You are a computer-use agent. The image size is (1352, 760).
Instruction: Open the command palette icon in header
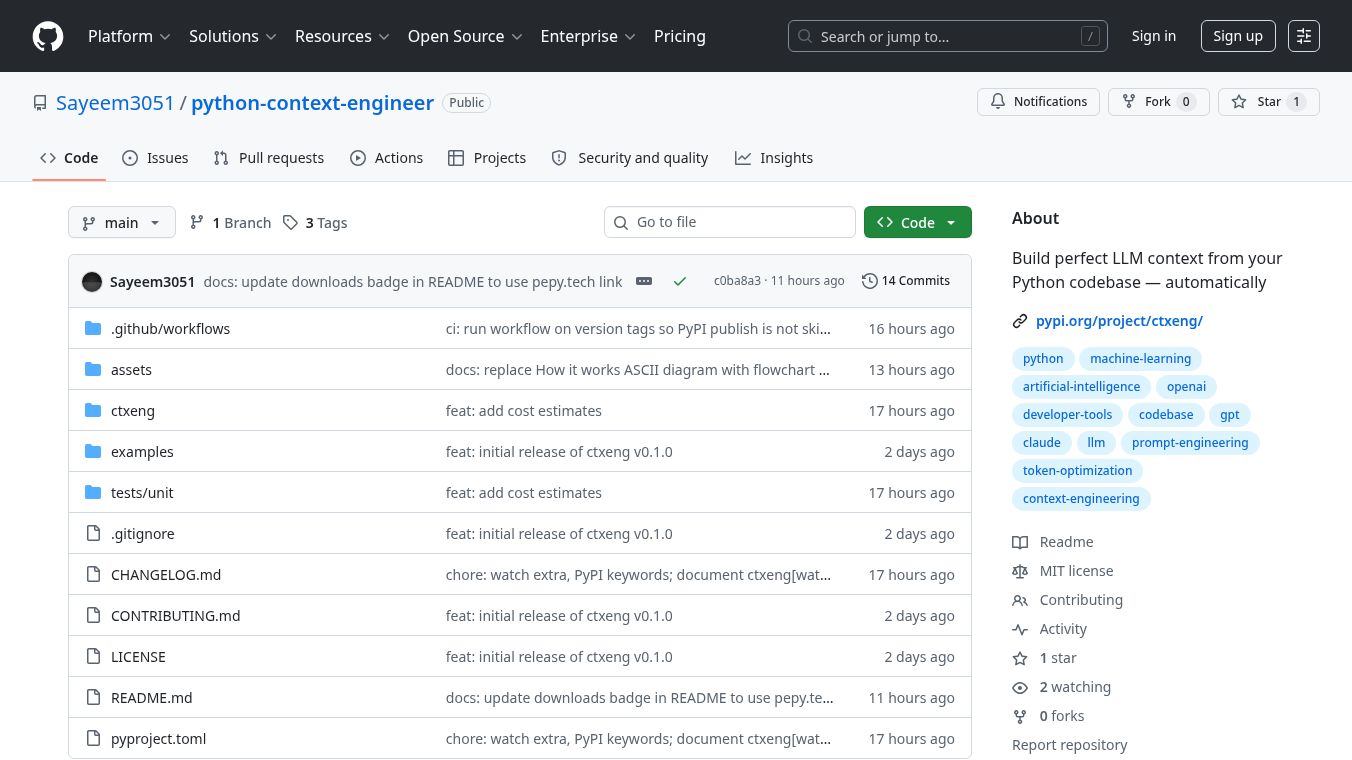click(1304, 36)
